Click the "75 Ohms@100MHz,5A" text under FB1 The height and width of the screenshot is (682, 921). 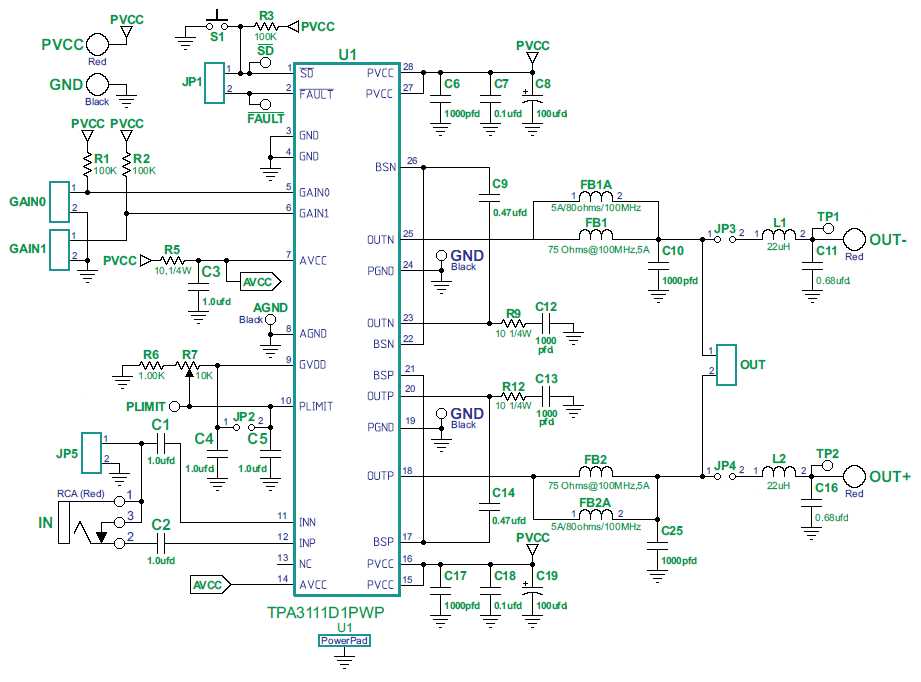click(599, 250)
